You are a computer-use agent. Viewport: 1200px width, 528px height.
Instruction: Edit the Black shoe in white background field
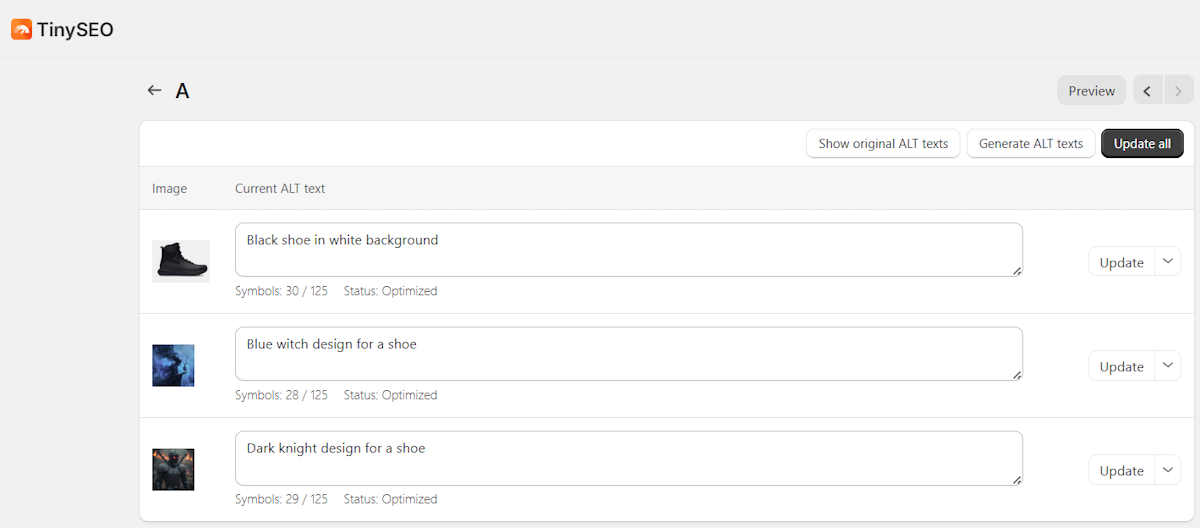[x=629, y=249]
